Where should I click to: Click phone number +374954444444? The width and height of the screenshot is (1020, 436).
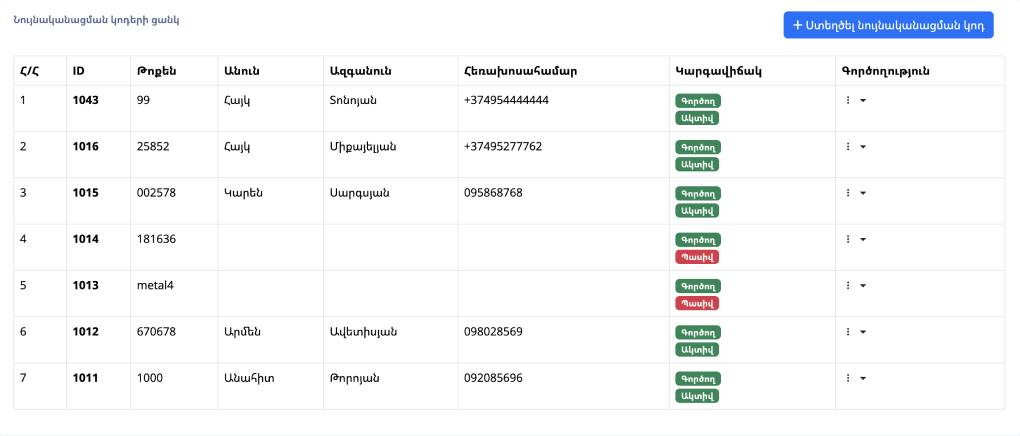point(506,100)
